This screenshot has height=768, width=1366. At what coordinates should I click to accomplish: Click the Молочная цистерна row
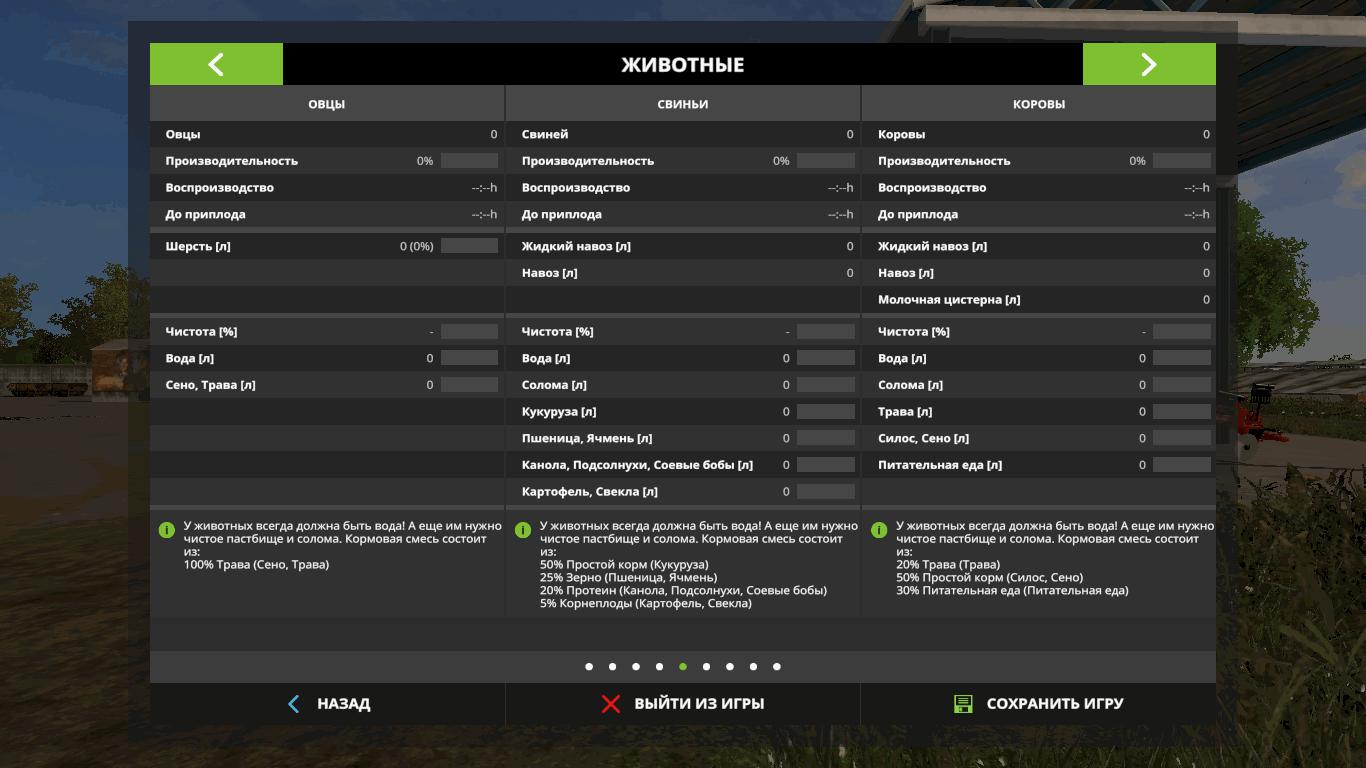coord(1038,300)
